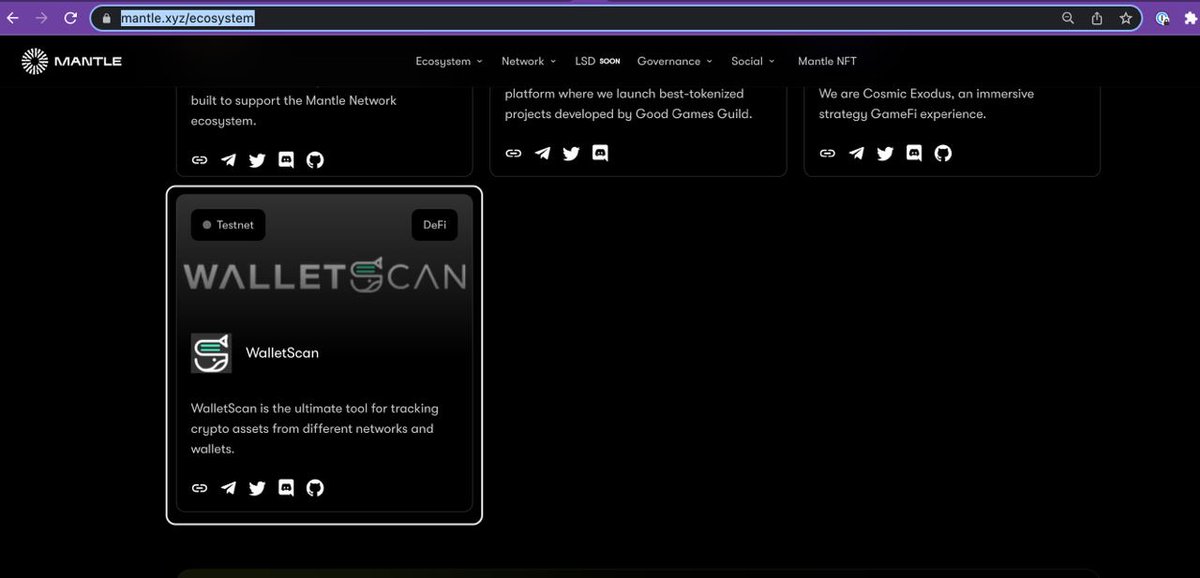Open WalletScan Discord icon
Viewport: 1200px width, 578px height.
click(286, 488)
